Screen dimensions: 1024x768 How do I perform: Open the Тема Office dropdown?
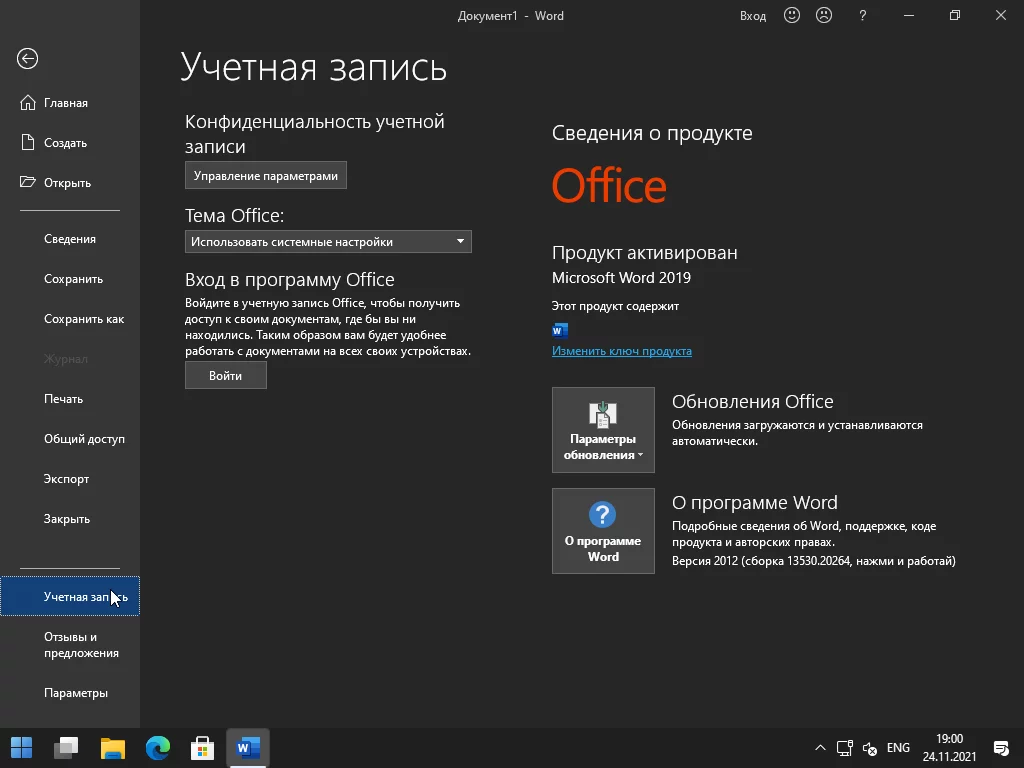click(x=328, y=242)
